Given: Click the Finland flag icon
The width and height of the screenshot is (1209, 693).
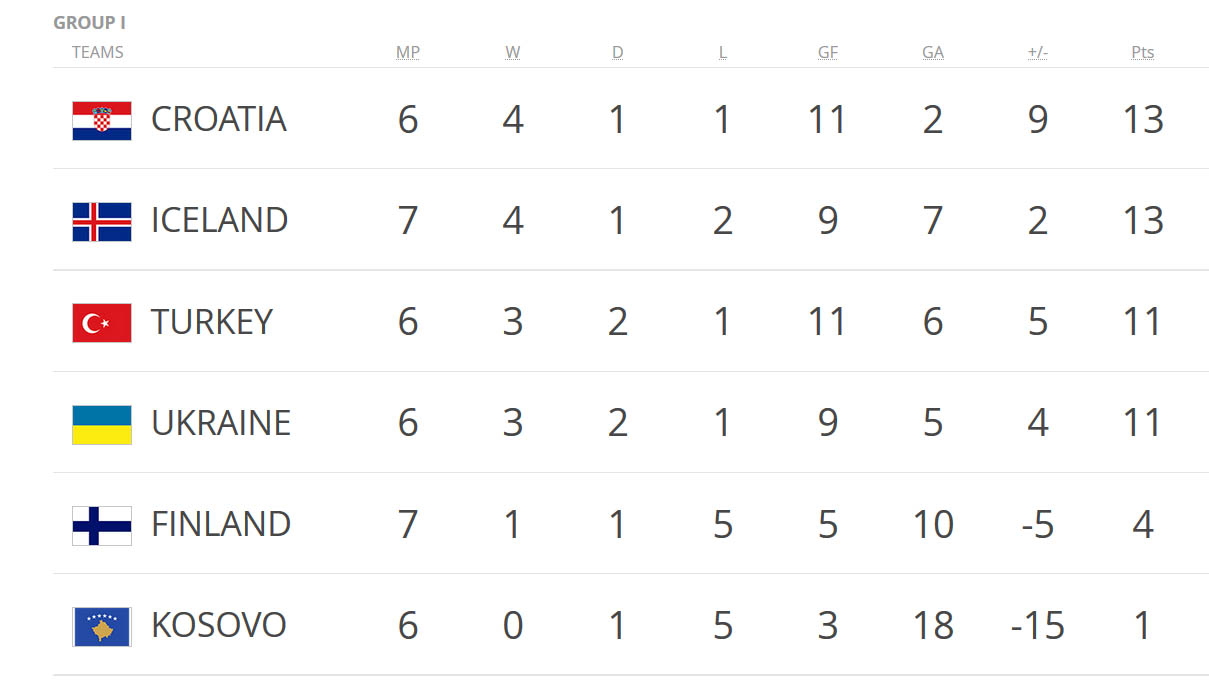Looking at the screenshot, I should point(102,525).
